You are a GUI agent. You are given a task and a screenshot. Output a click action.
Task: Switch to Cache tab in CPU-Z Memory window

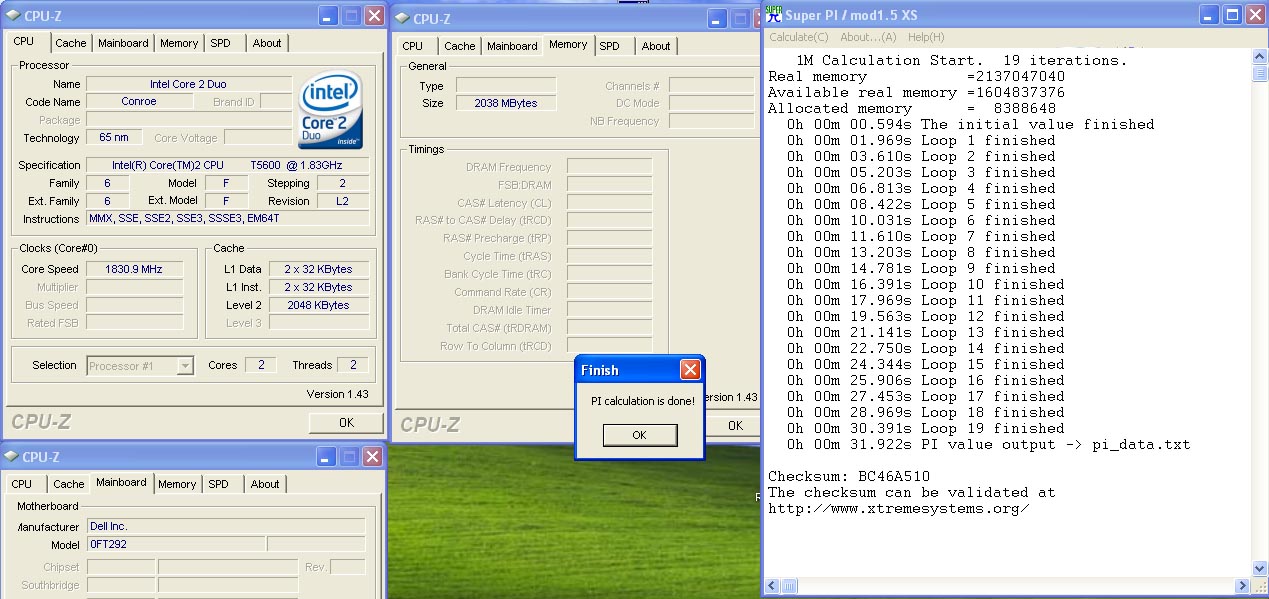[x=460, y=46]
